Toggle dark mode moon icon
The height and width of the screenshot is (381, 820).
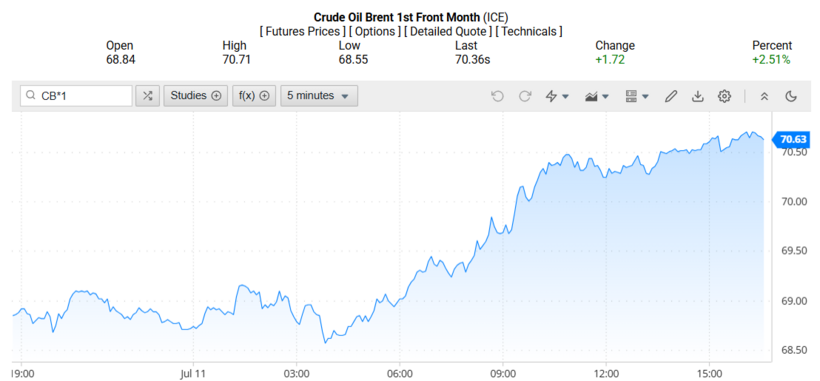(791, 96)
